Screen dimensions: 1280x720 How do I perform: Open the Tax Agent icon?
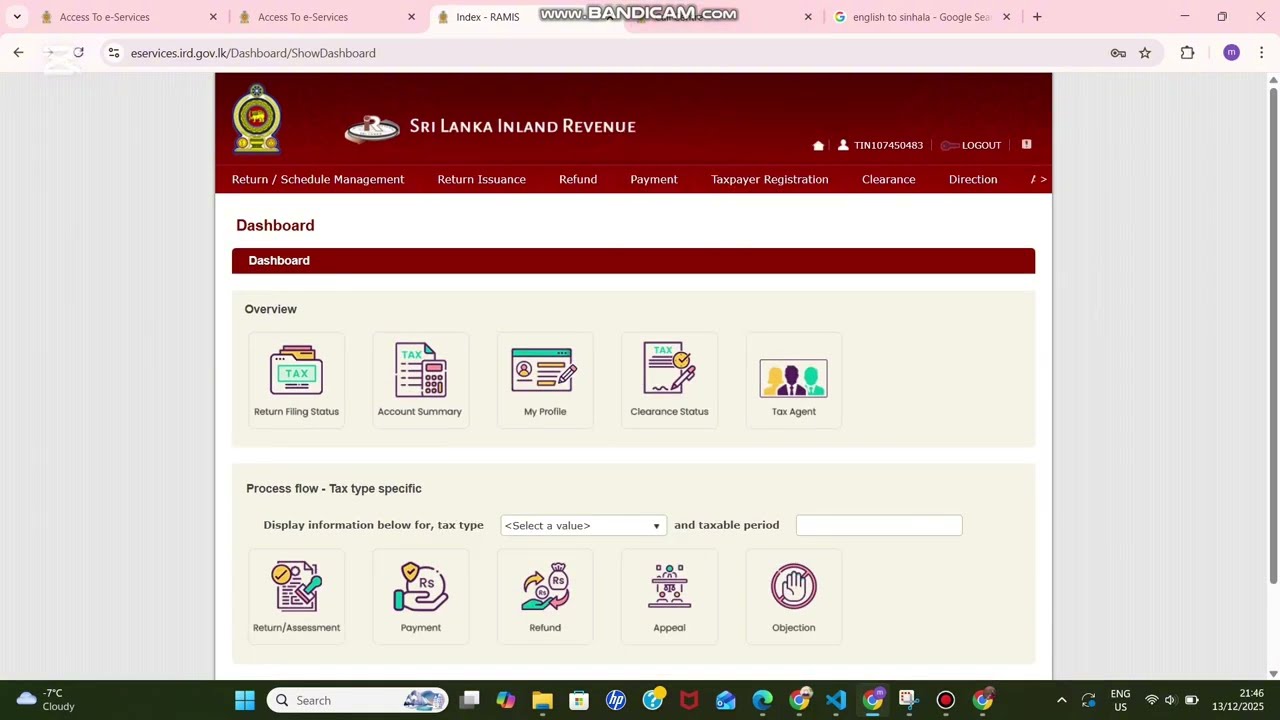pos(793,380)
